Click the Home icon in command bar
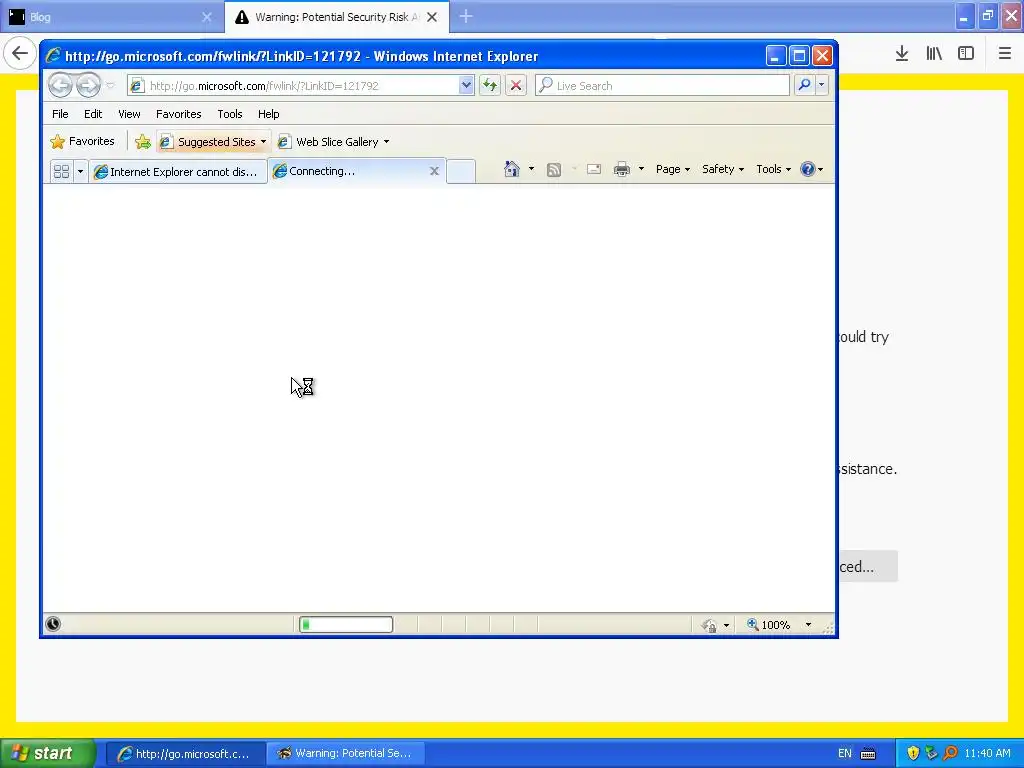Viewport: 1024px width, 768px height. point(511,169)
